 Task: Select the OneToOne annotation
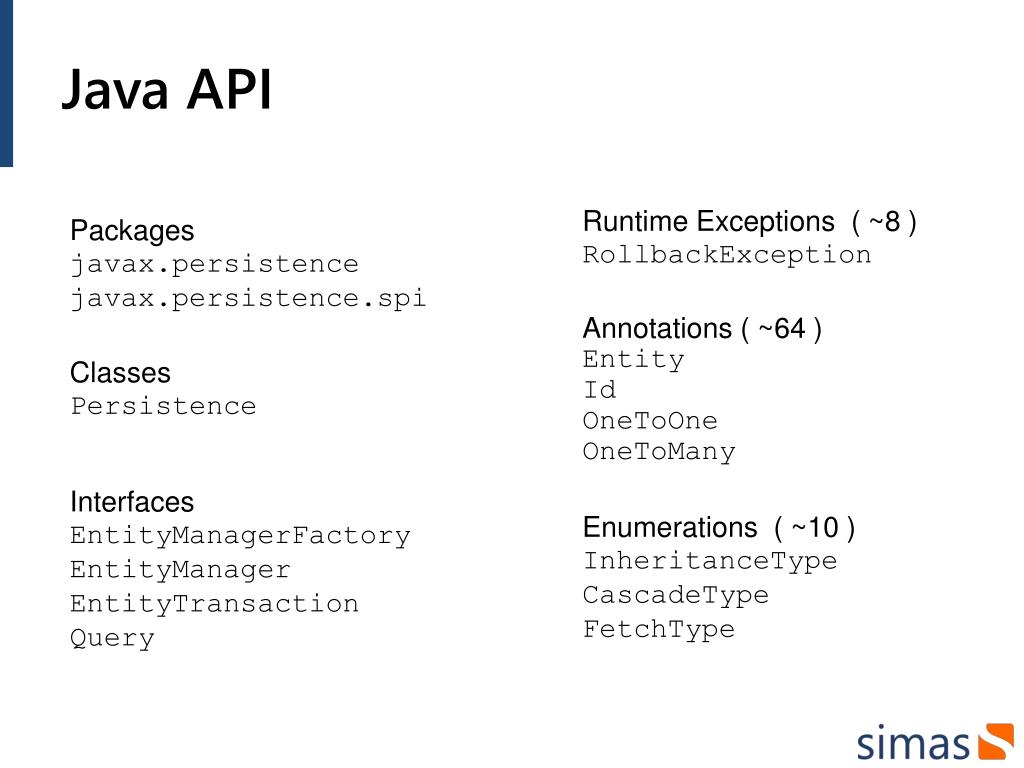650,421
